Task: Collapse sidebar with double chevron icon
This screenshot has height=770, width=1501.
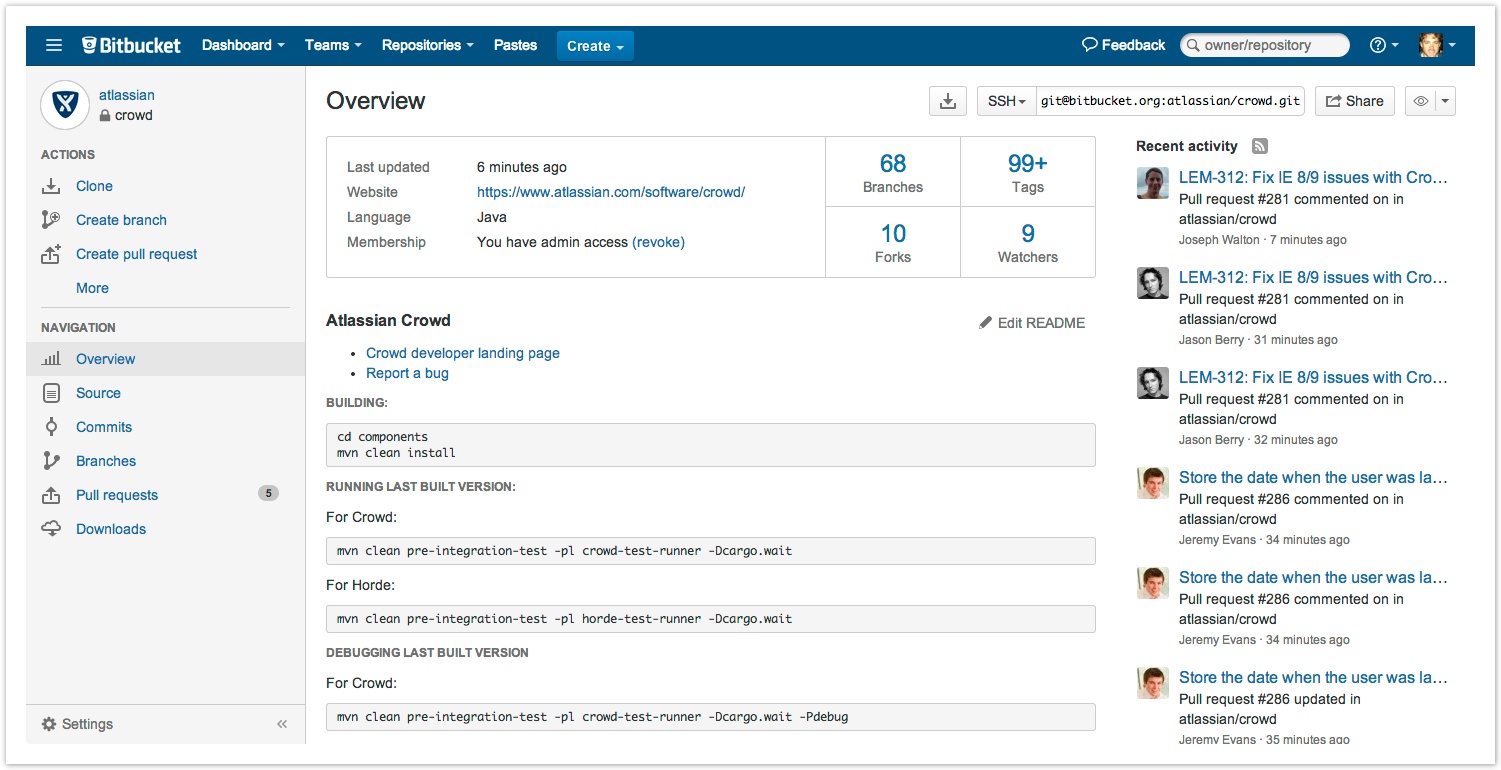Action: click(282, 724)
